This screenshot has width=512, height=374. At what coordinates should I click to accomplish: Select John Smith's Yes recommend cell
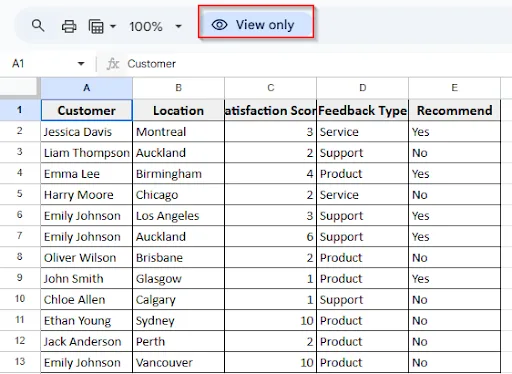click(455, 279)
